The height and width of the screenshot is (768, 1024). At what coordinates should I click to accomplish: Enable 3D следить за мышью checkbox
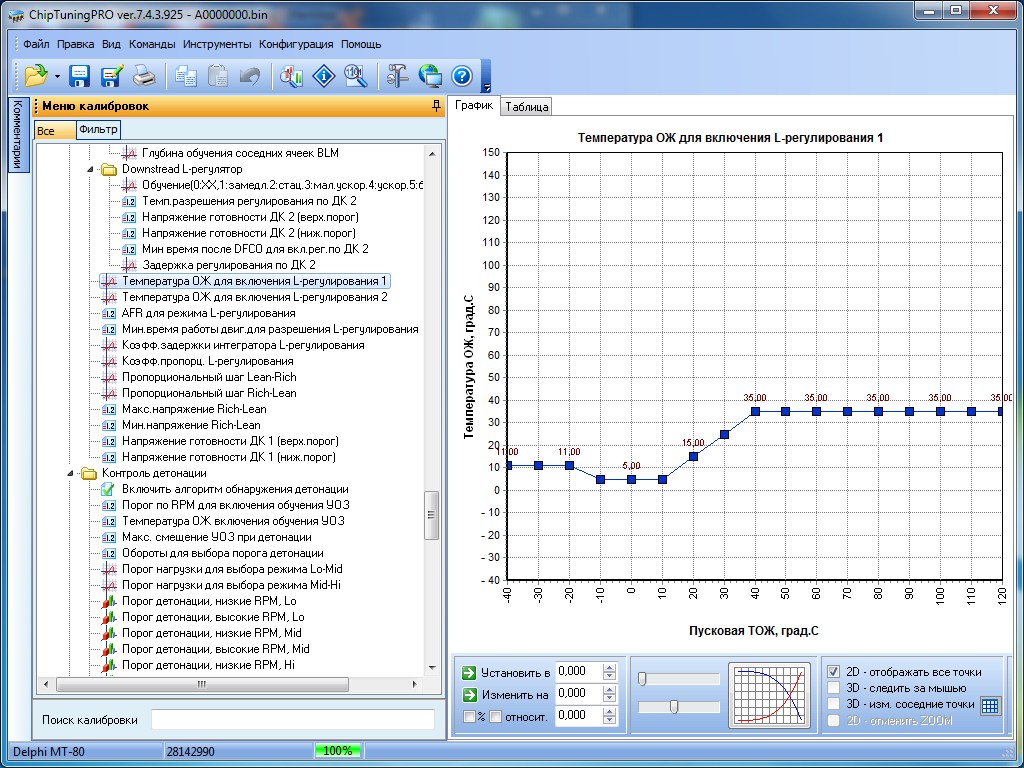pyautogui.click(x=834, y=688)
